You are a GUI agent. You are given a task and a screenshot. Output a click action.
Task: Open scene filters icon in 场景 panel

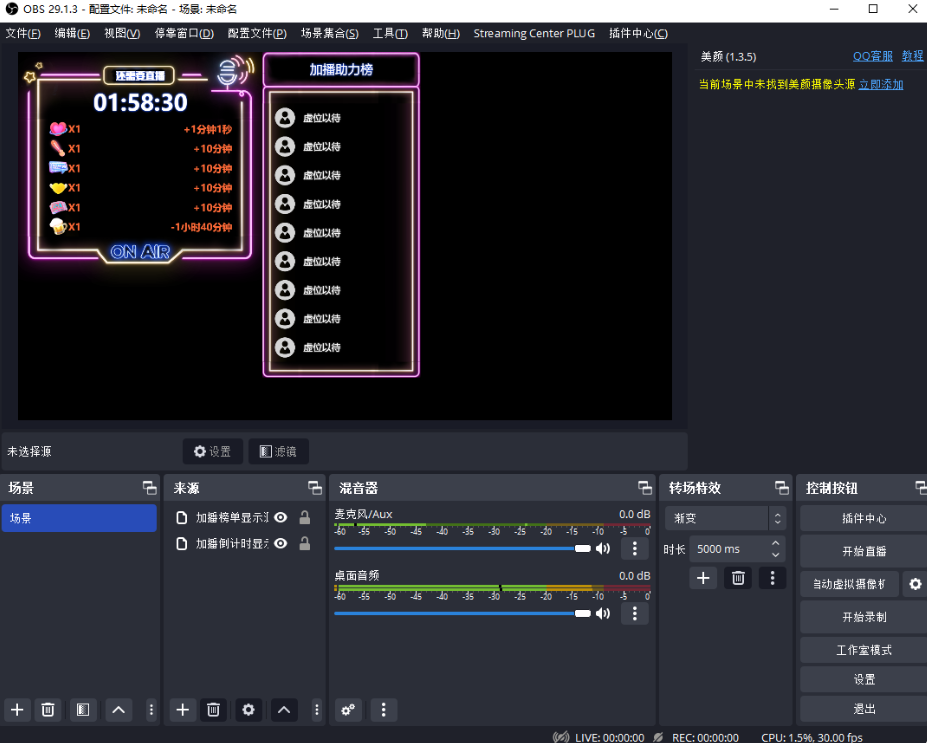(83, 709)
